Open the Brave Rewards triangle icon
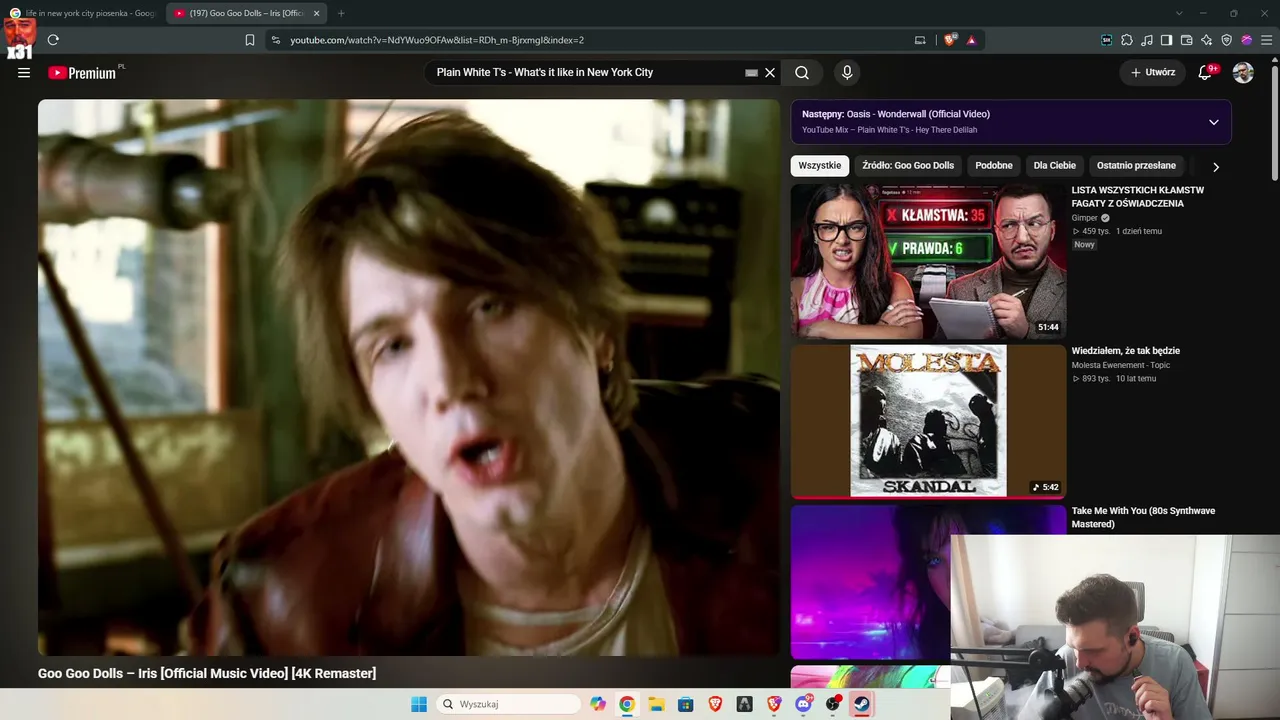This screenshot has width=1280, height=720. [x=971, y=40]
